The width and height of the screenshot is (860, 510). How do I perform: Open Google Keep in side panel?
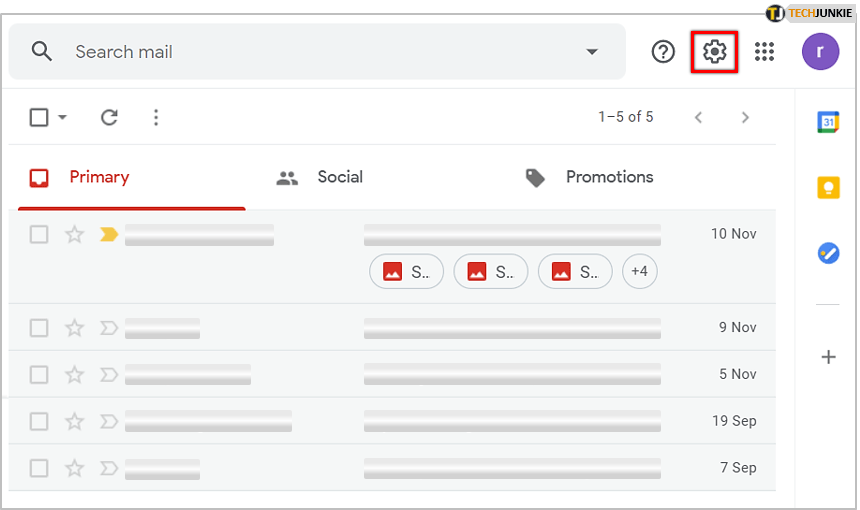tap(828, 188)
